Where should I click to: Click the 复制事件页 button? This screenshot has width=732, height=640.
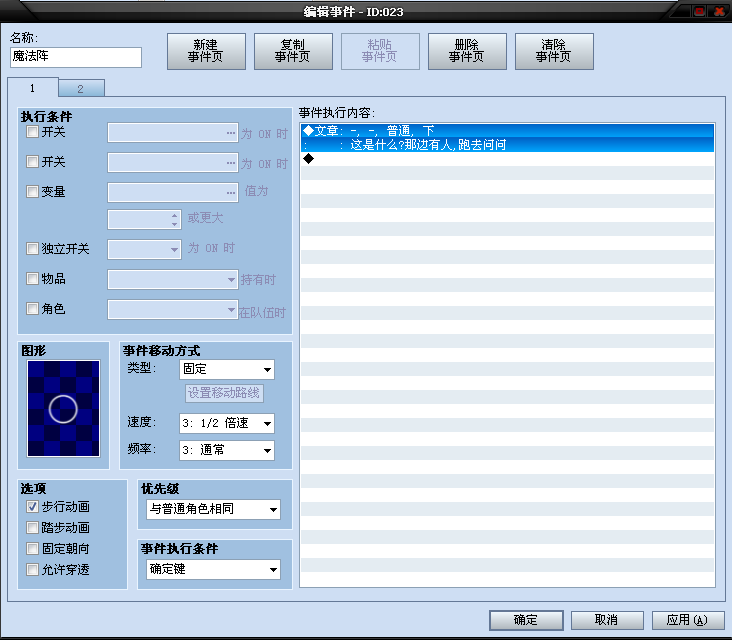(293, 51)
